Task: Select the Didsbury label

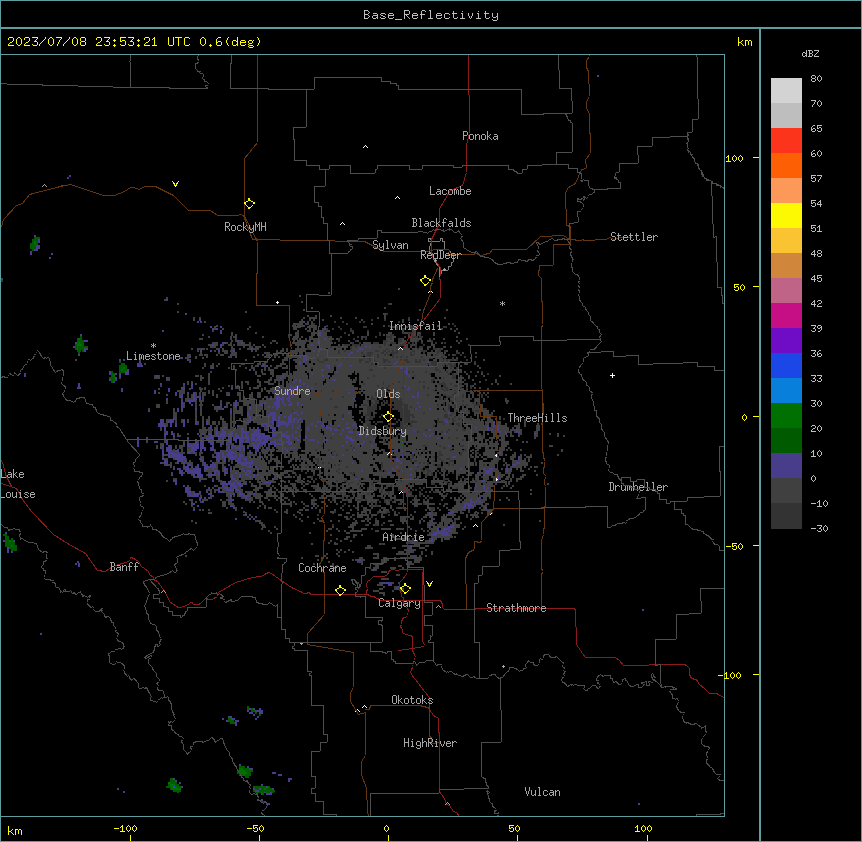Action: pyautogui.click(x=383, y=431)
